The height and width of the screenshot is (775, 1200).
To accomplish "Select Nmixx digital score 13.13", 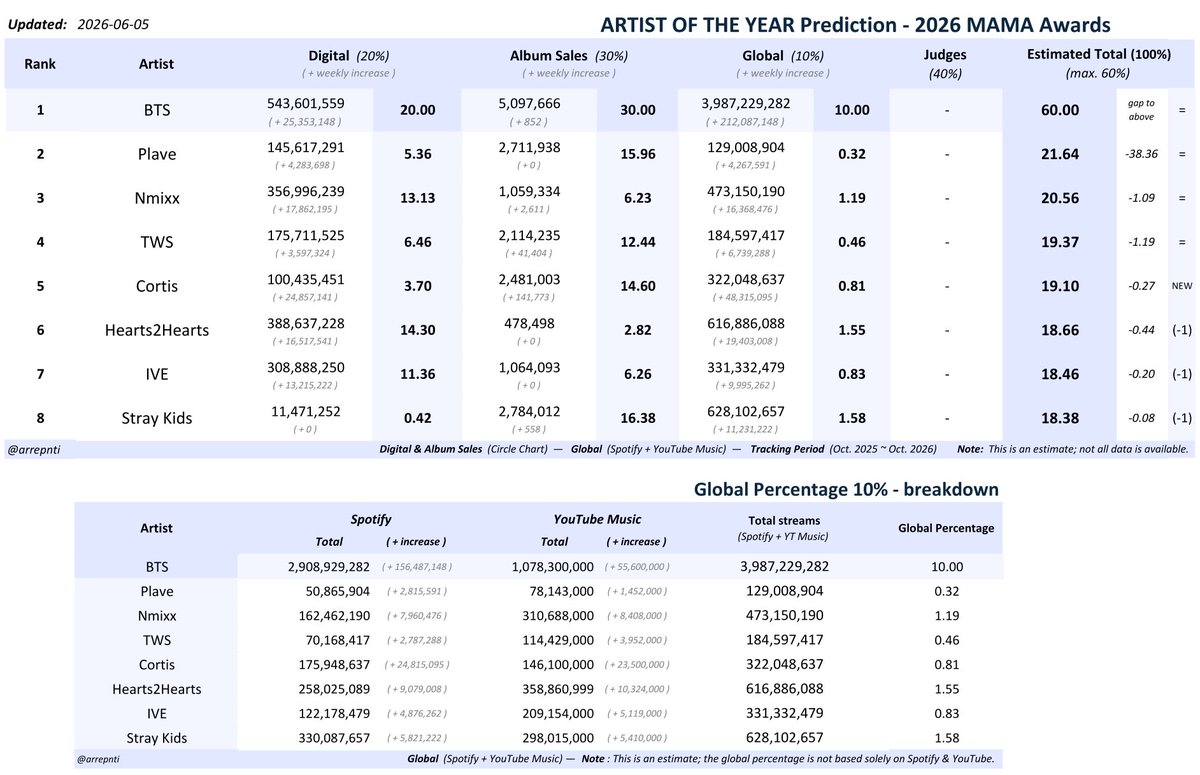I will (416, 198).
